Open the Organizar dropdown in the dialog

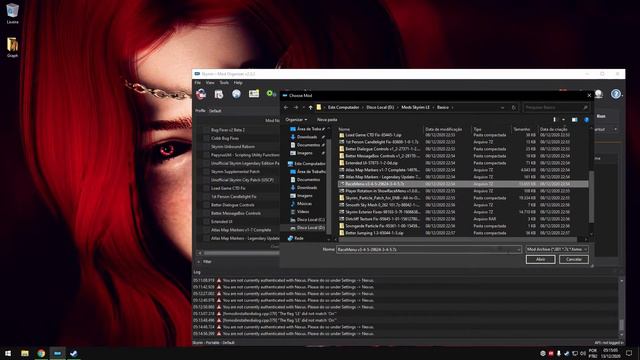tap(296, 120)
